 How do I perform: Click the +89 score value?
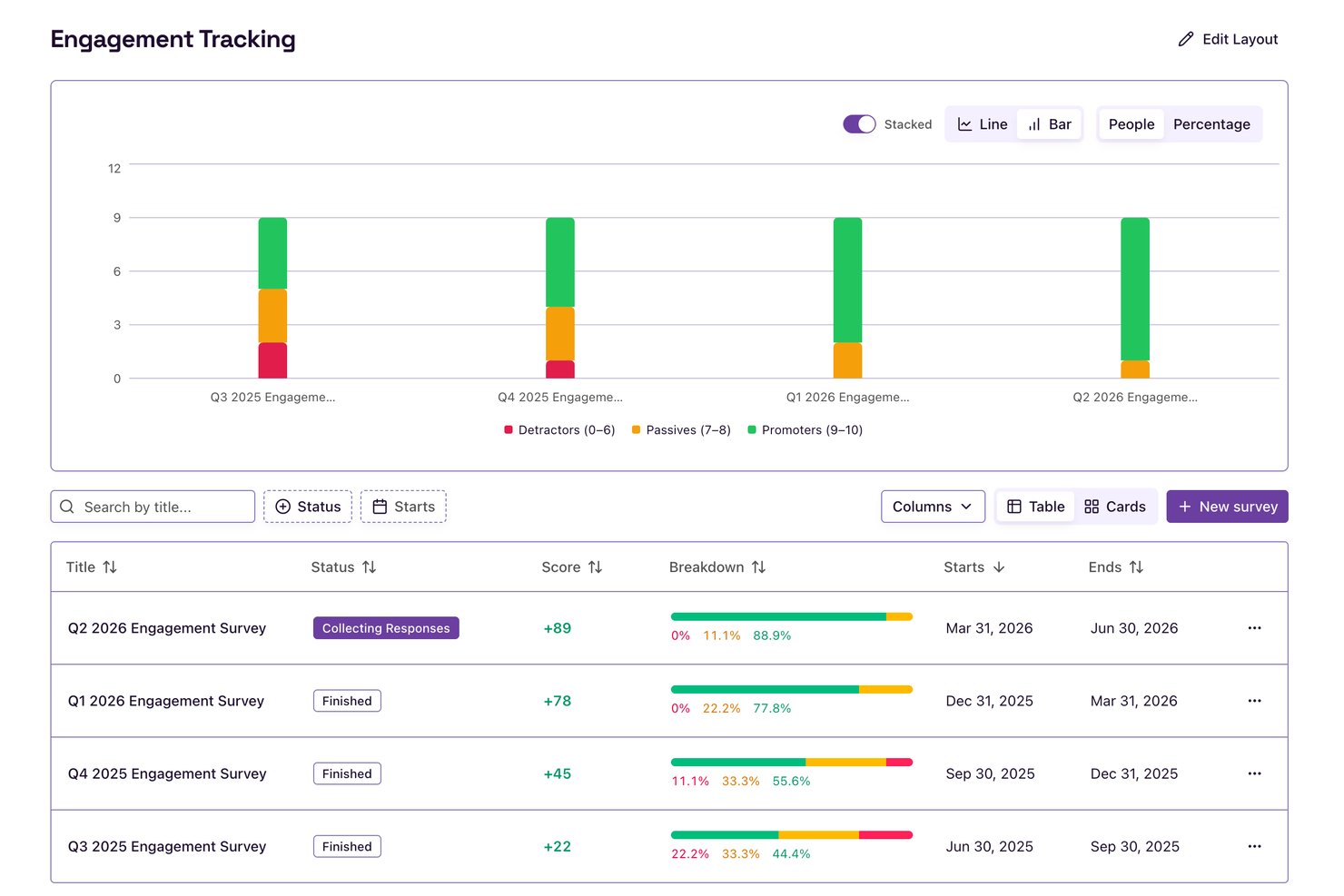[x=558, y=628]
